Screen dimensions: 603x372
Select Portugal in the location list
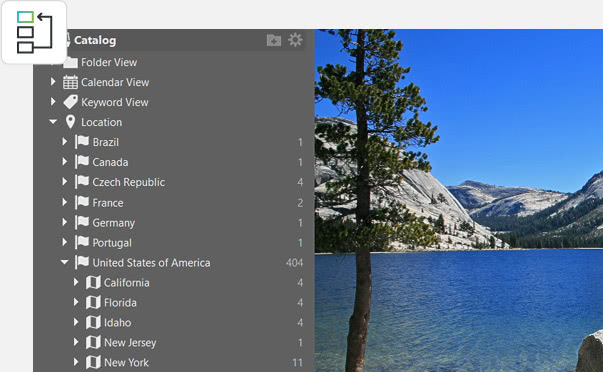point(112,243)
